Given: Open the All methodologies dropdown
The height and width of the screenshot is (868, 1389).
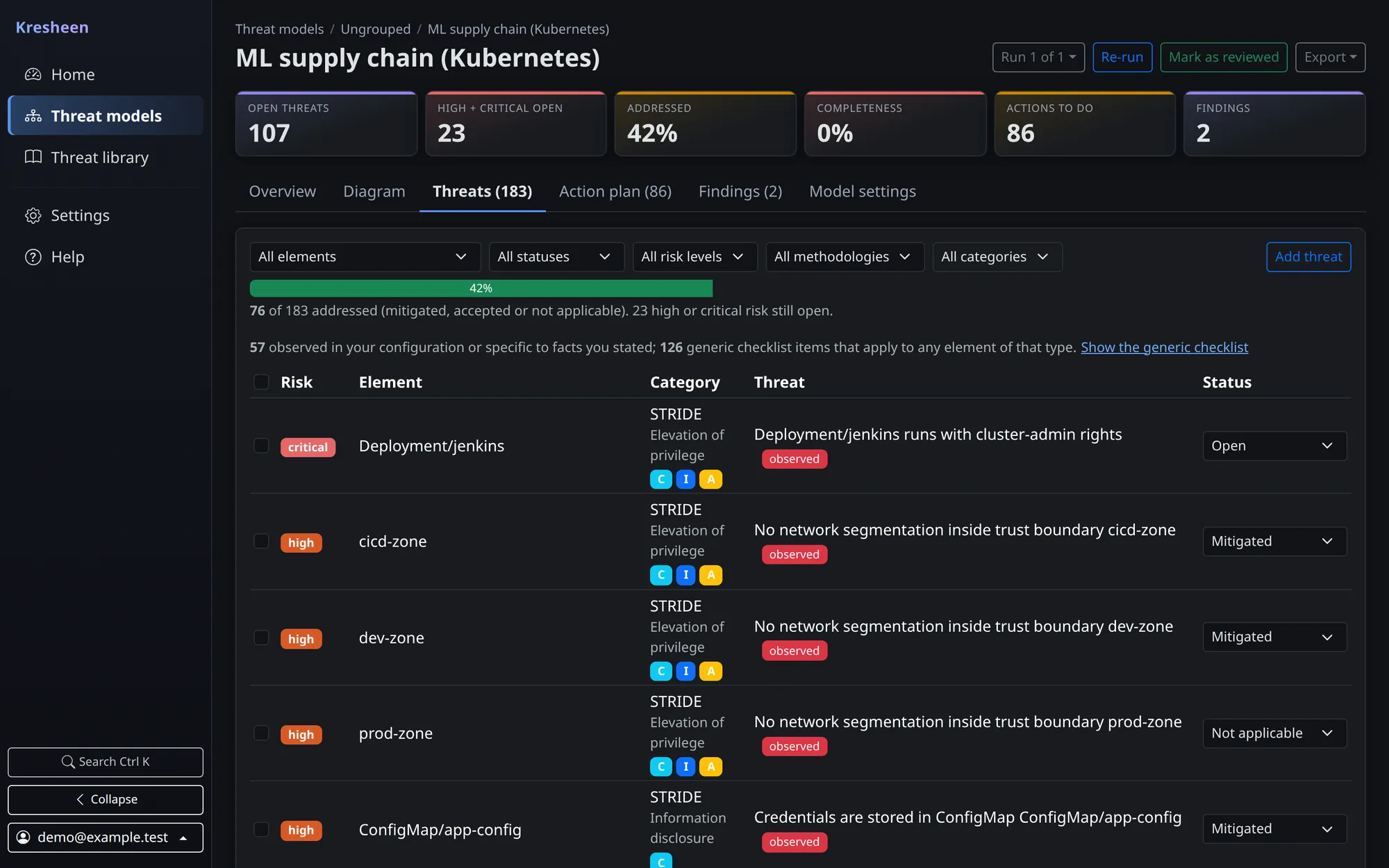Looking at the screenshot, I should [x=845, y=257].
